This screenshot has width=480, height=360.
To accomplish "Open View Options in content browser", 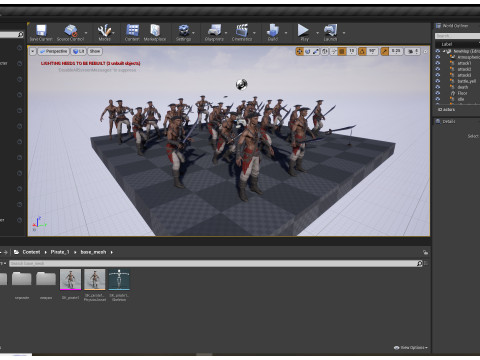I will coord(411,347).
